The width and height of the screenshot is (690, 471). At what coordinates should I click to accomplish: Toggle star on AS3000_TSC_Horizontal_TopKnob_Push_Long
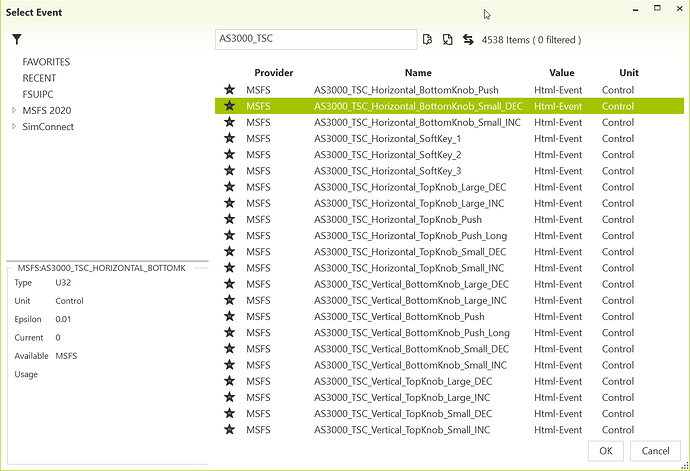click(229, 236)
